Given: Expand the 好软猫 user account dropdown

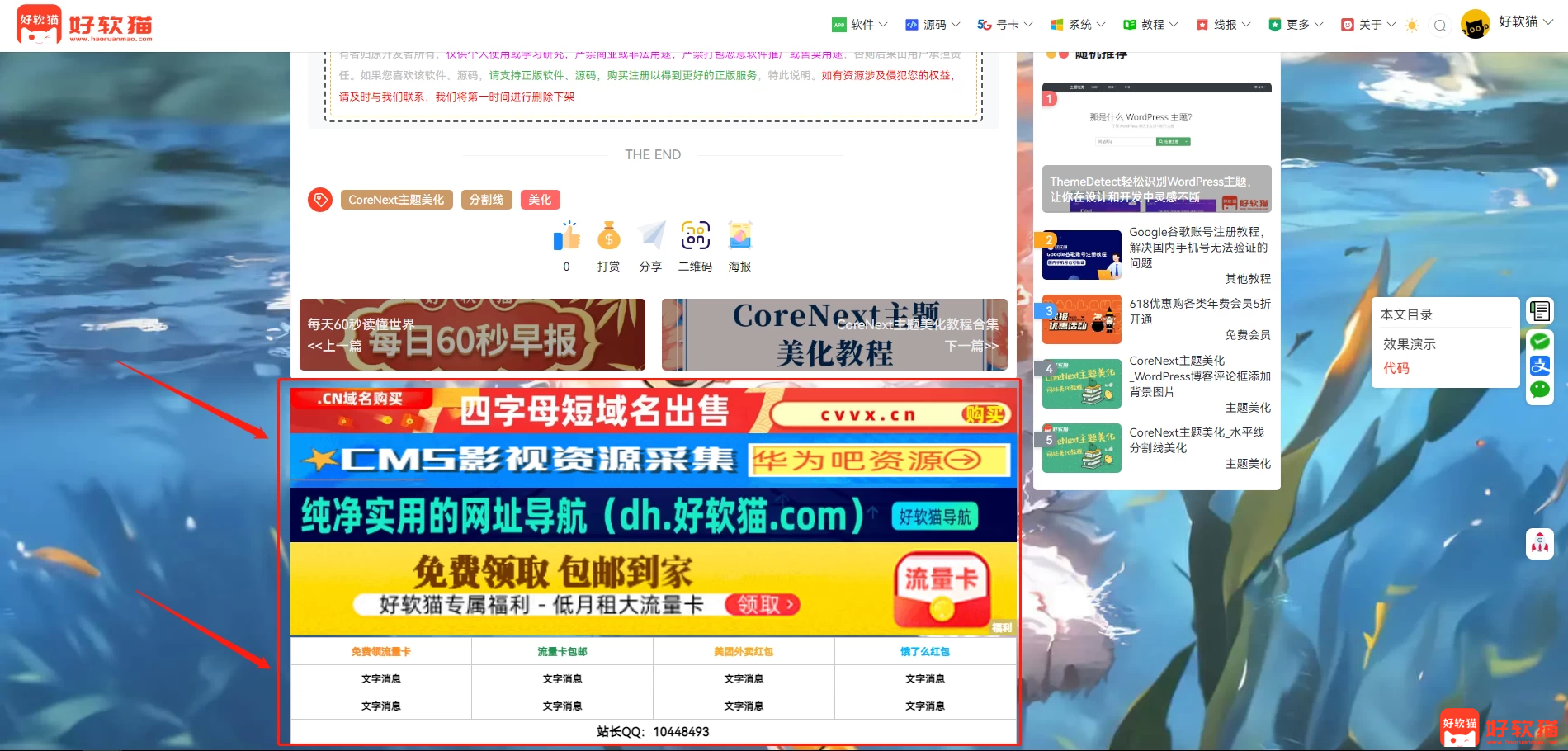Looking at the screenshot, I should tap(1526, 22).
